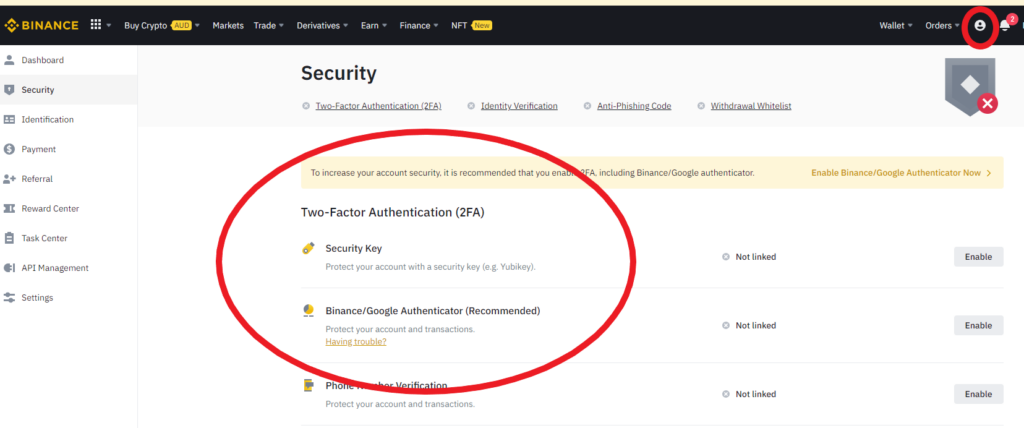Click the Referral person-plus icon
Screen dimensions: 1024x428
pyautogui.click(x=9, y=179)
